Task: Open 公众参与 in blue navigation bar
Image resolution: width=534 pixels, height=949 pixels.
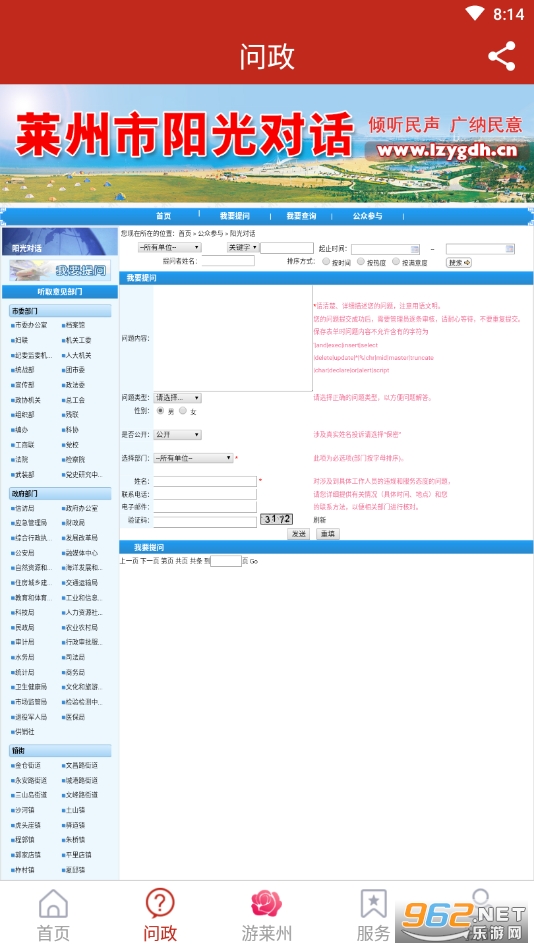Action: point(368,216)
